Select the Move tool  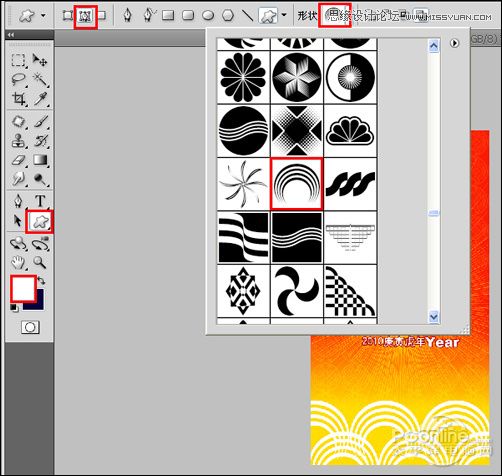pyautogui.click(x=40, y=61)
